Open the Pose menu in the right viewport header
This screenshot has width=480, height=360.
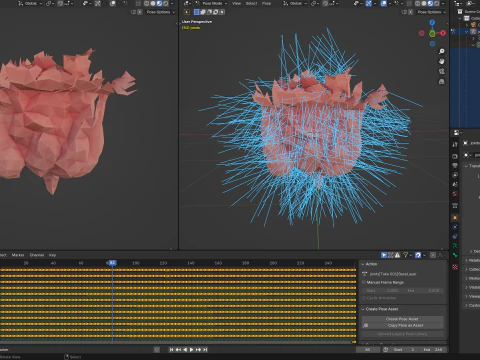(x=266, y=3)
